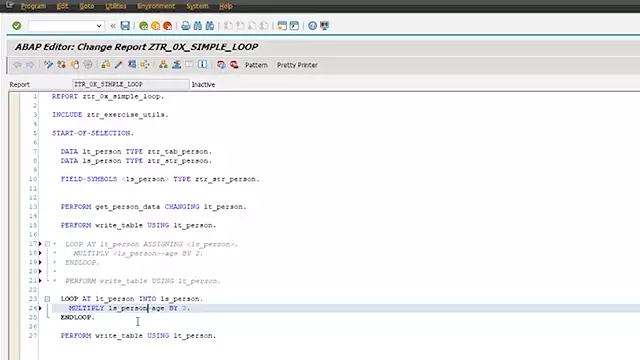
Task: Click 'DATA ls_person TYPE ztr_str_person.'
Action: point(136,161)
